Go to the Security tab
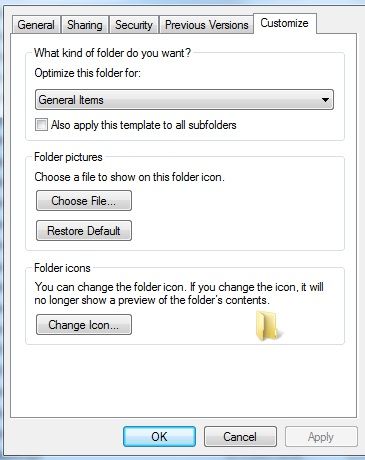Image resolution: width=365 pixels, height=460 pixels. 134,25
